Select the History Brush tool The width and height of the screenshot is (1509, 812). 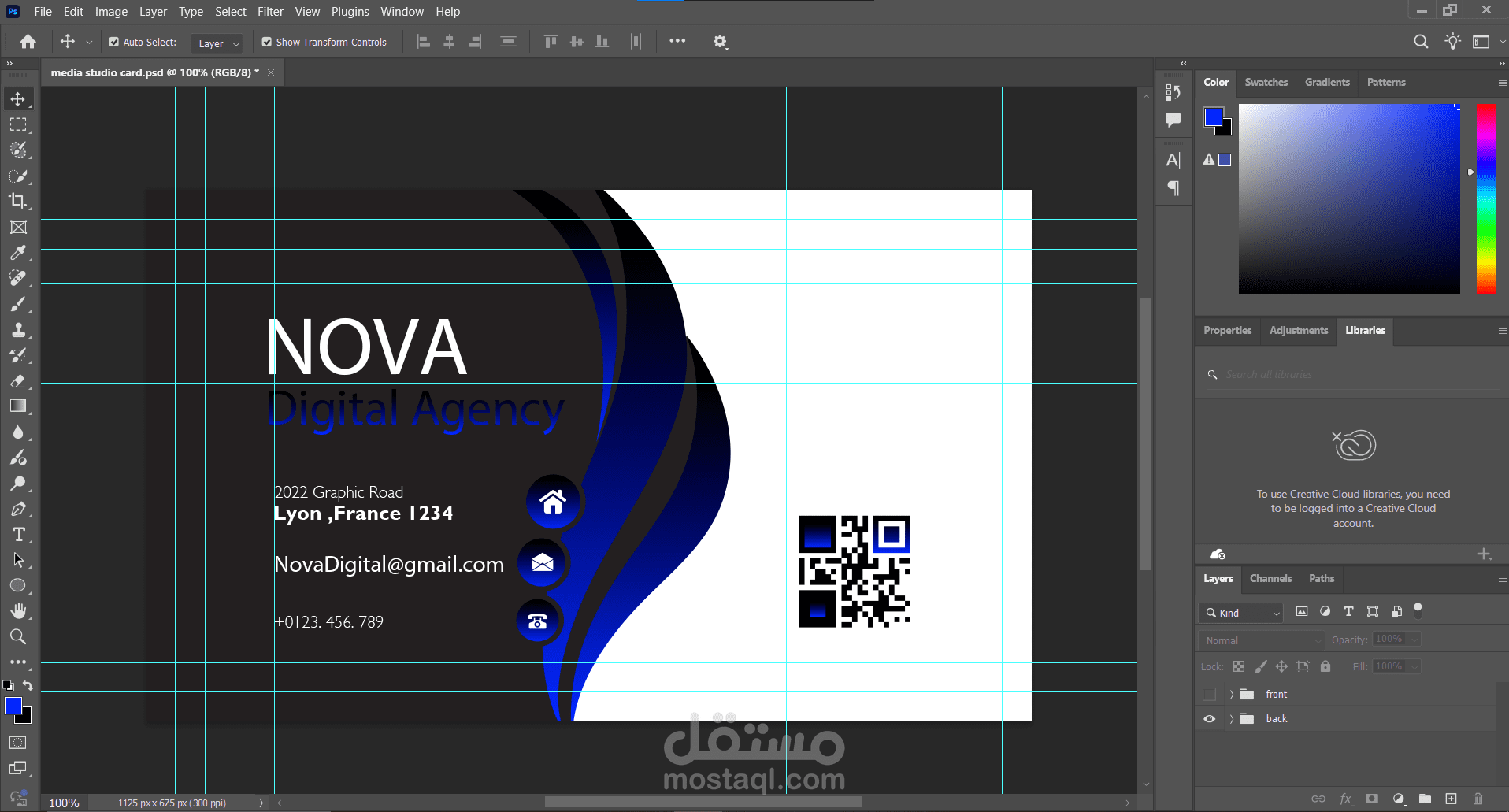click(18, 355)
